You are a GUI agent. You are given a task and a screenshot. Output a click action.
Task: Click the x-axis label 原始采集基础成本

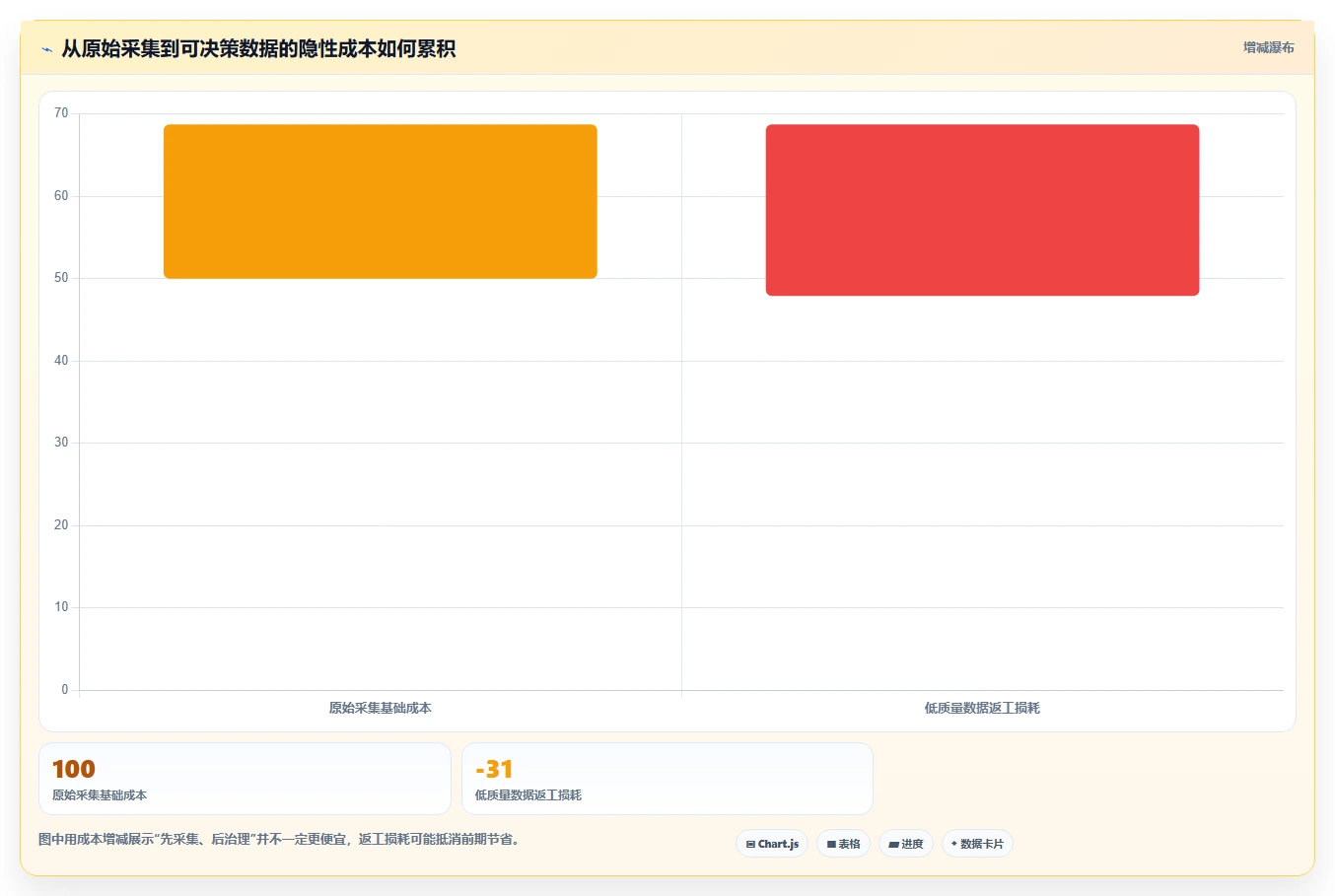click(381, 708)
